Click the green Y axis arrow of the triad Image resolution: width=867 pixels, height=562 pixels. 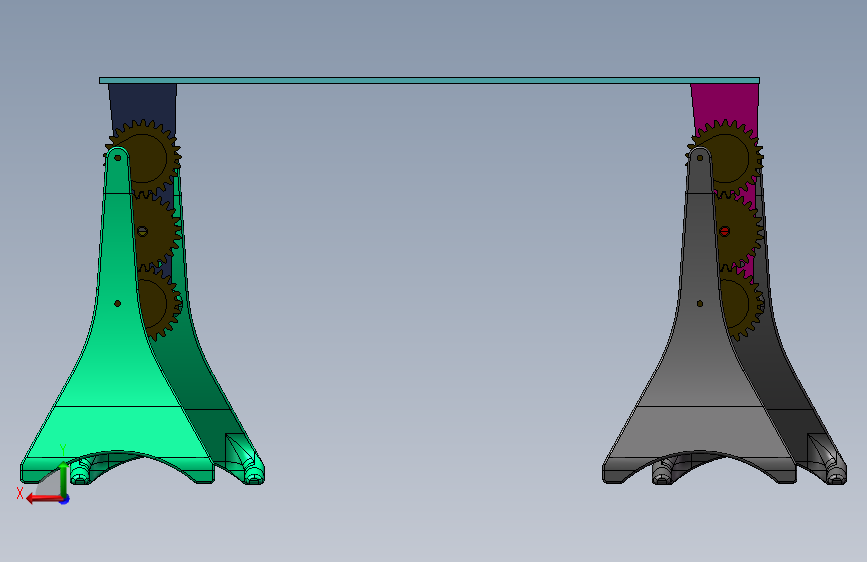[64, 478]
